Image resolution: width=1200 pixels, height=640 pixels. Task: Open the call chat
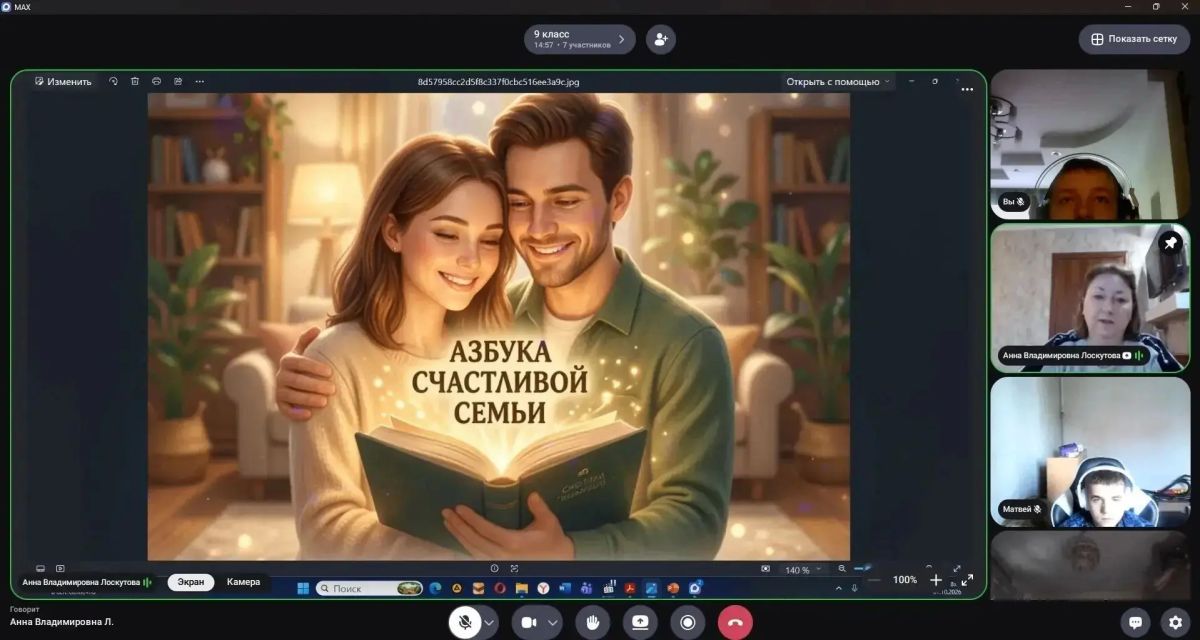(x=1135, y=622)
